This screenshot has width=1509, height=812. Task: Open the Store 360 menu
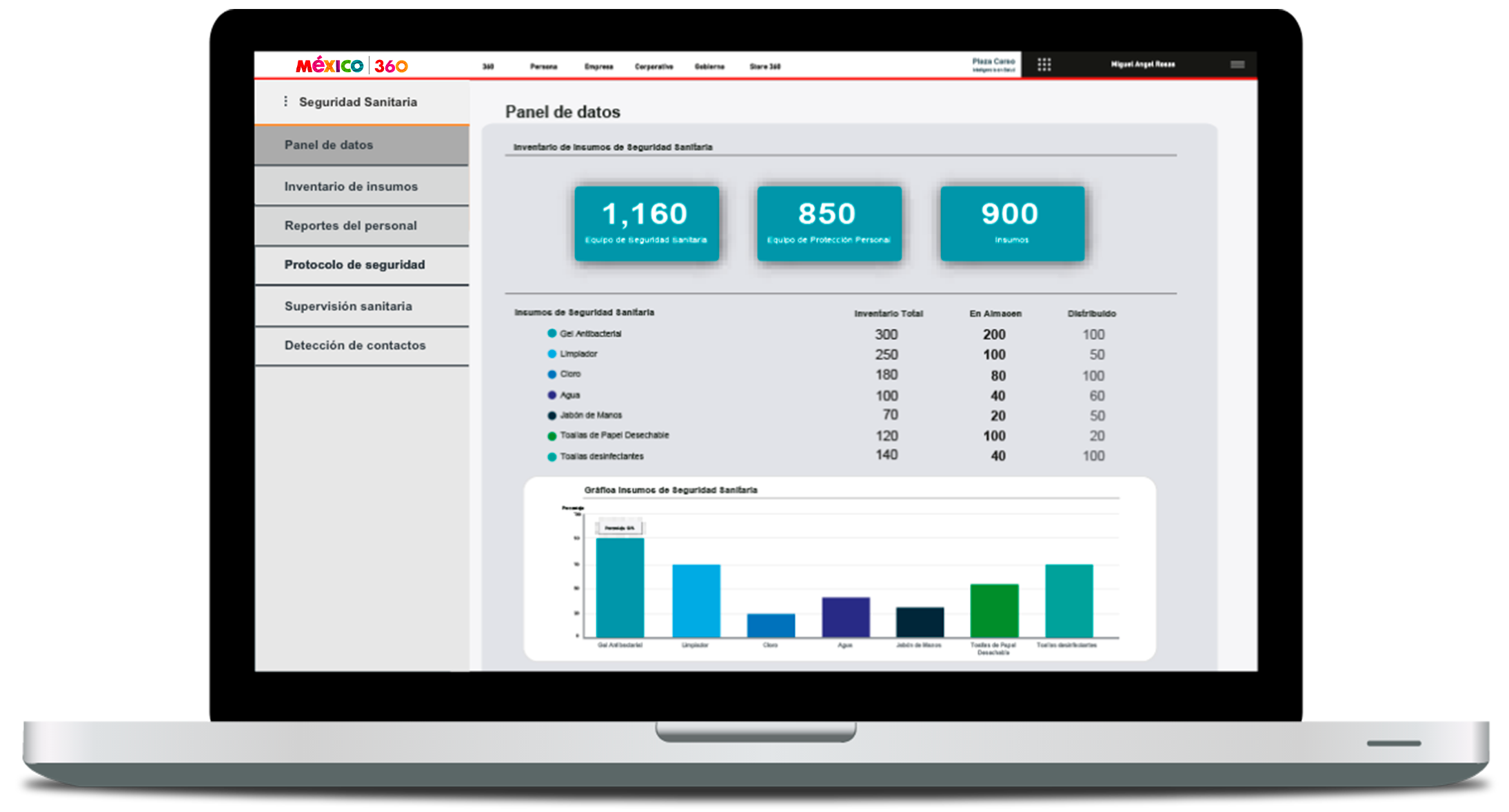point(764,67)
